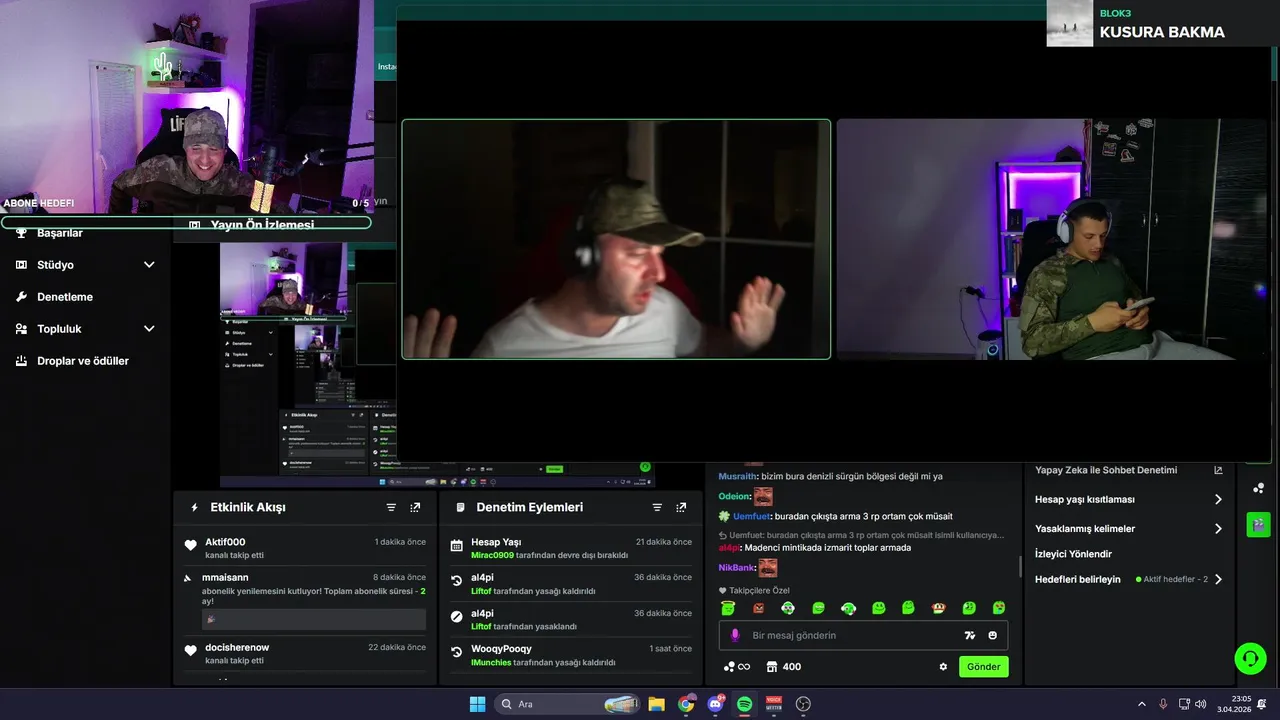Show hidden system tray icons
This screenshot has width=1280, height=720.
point(1142,704)
